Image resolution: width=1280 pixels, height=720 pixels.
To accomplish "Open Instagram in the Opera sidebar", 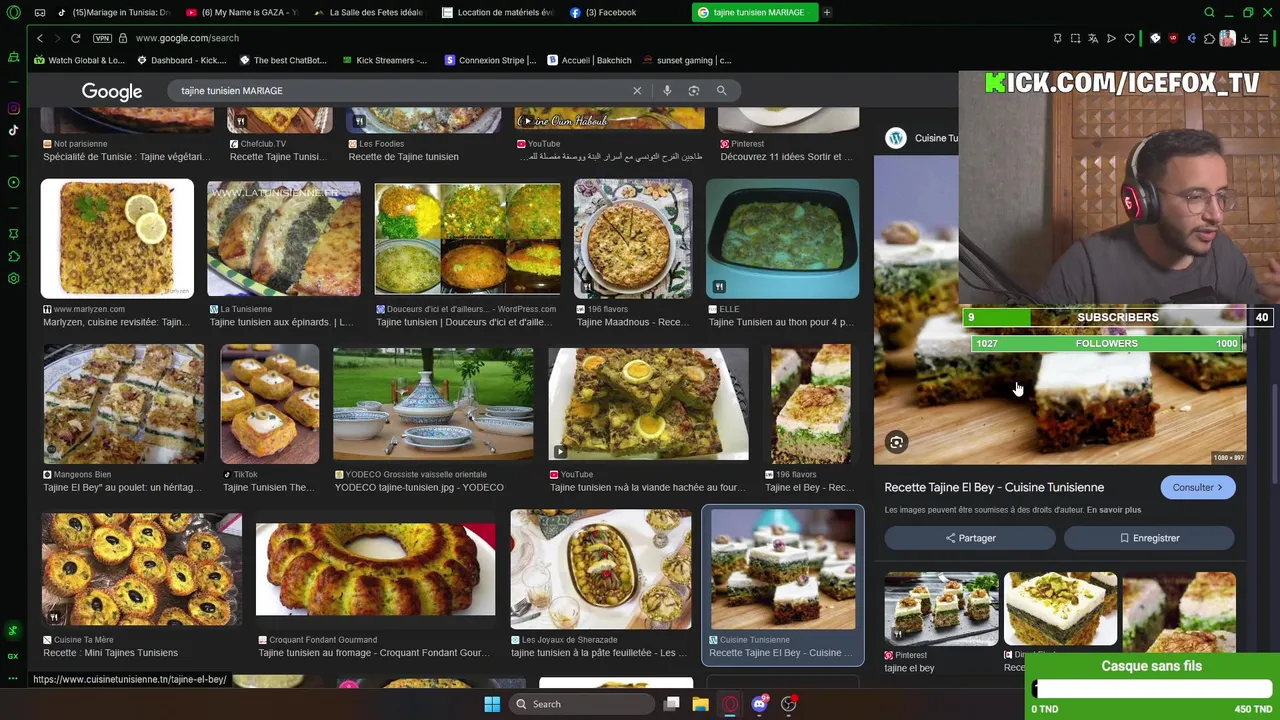I will click(13, 108).
